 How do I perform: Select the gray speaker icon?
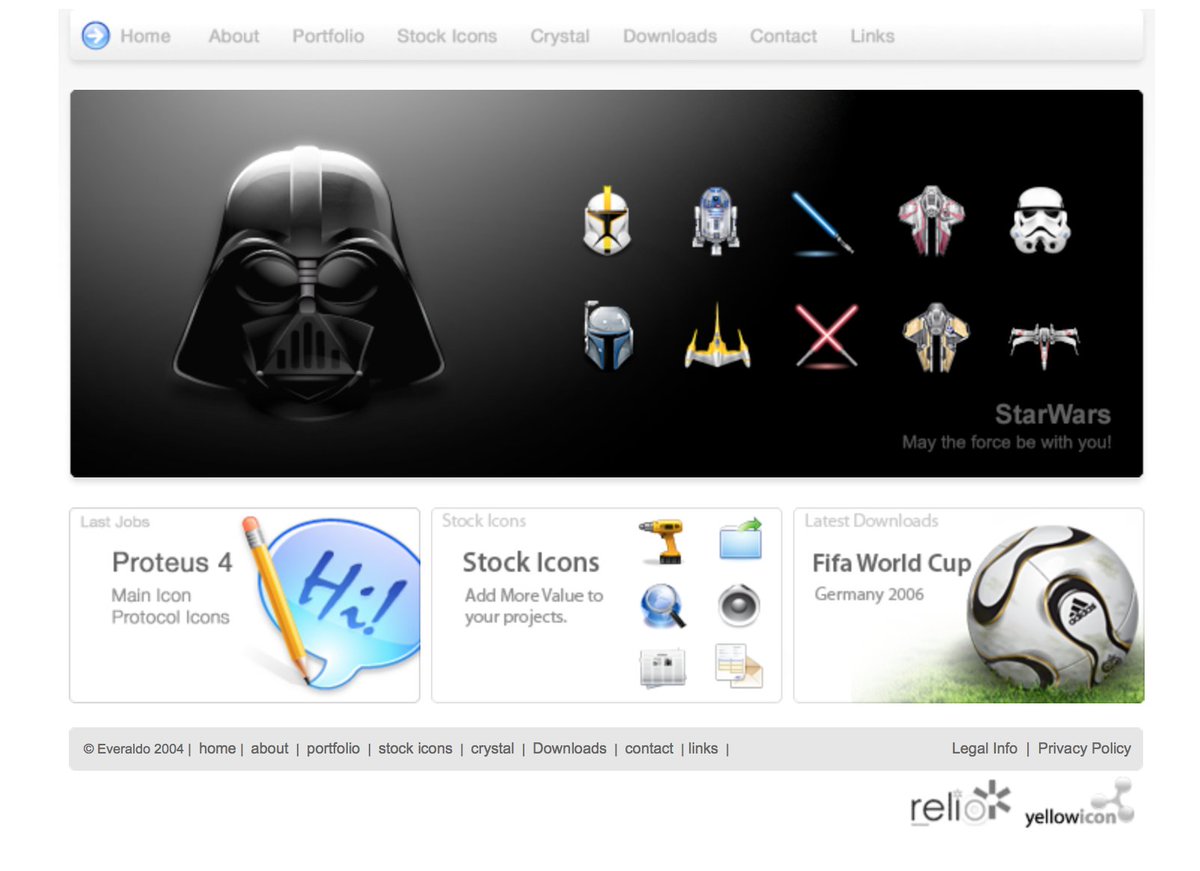739,606
